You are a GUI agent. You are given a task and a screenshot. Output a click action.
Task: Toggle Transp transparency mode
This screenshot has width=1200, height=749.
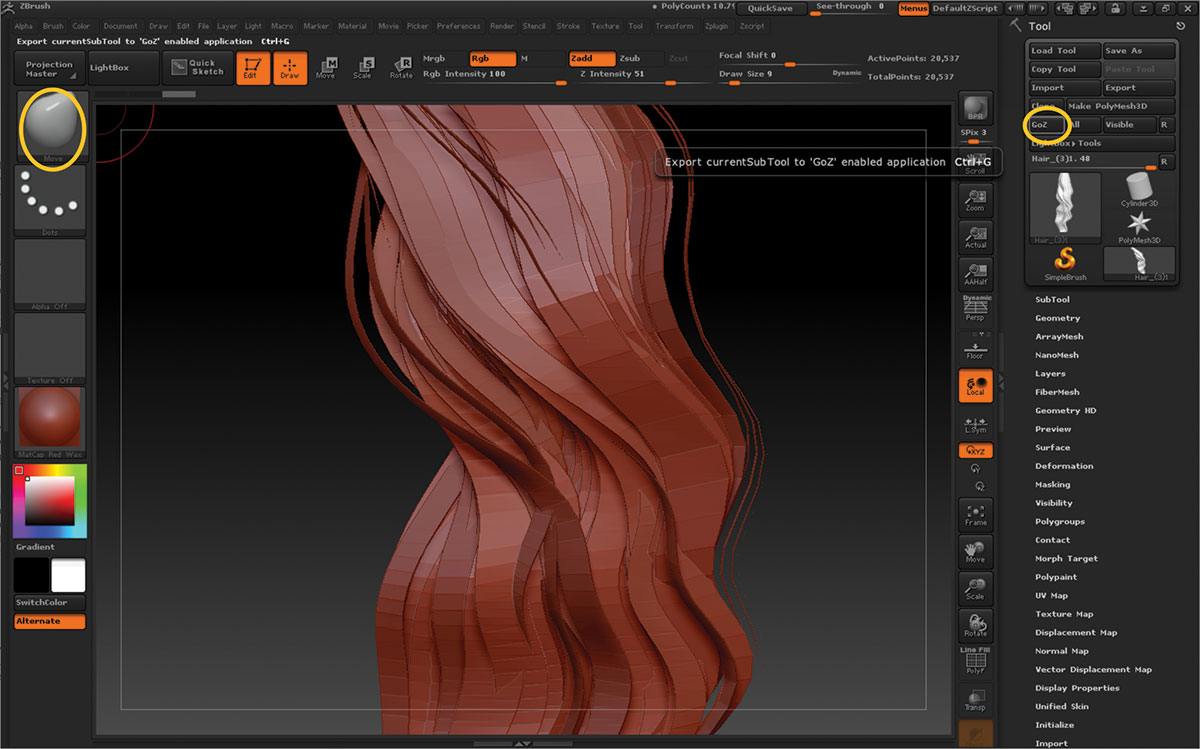click(x=975, y=698)
